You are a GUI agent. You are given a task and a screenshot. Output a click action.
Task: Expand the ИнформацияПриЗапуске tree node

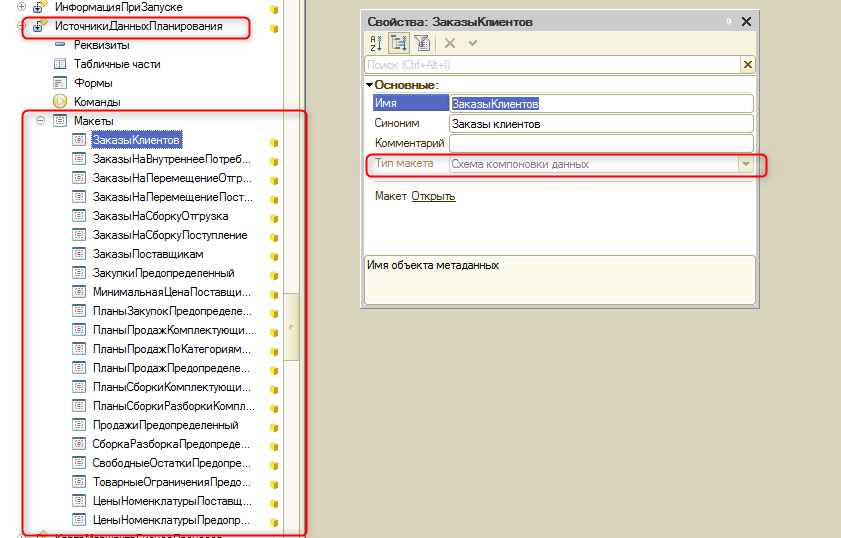click(22, 7)
